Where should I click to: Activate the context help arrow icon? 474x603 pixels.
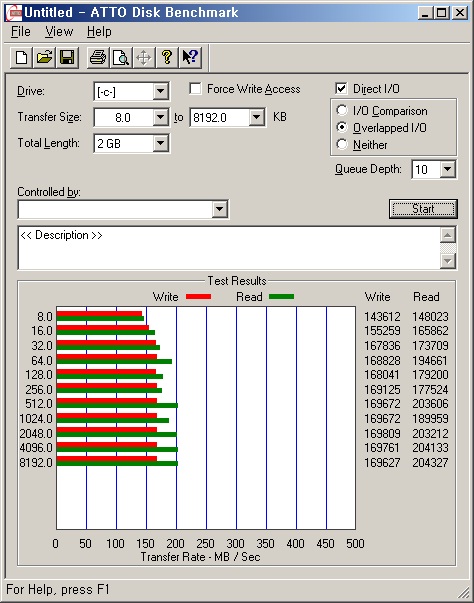[190, 58]
